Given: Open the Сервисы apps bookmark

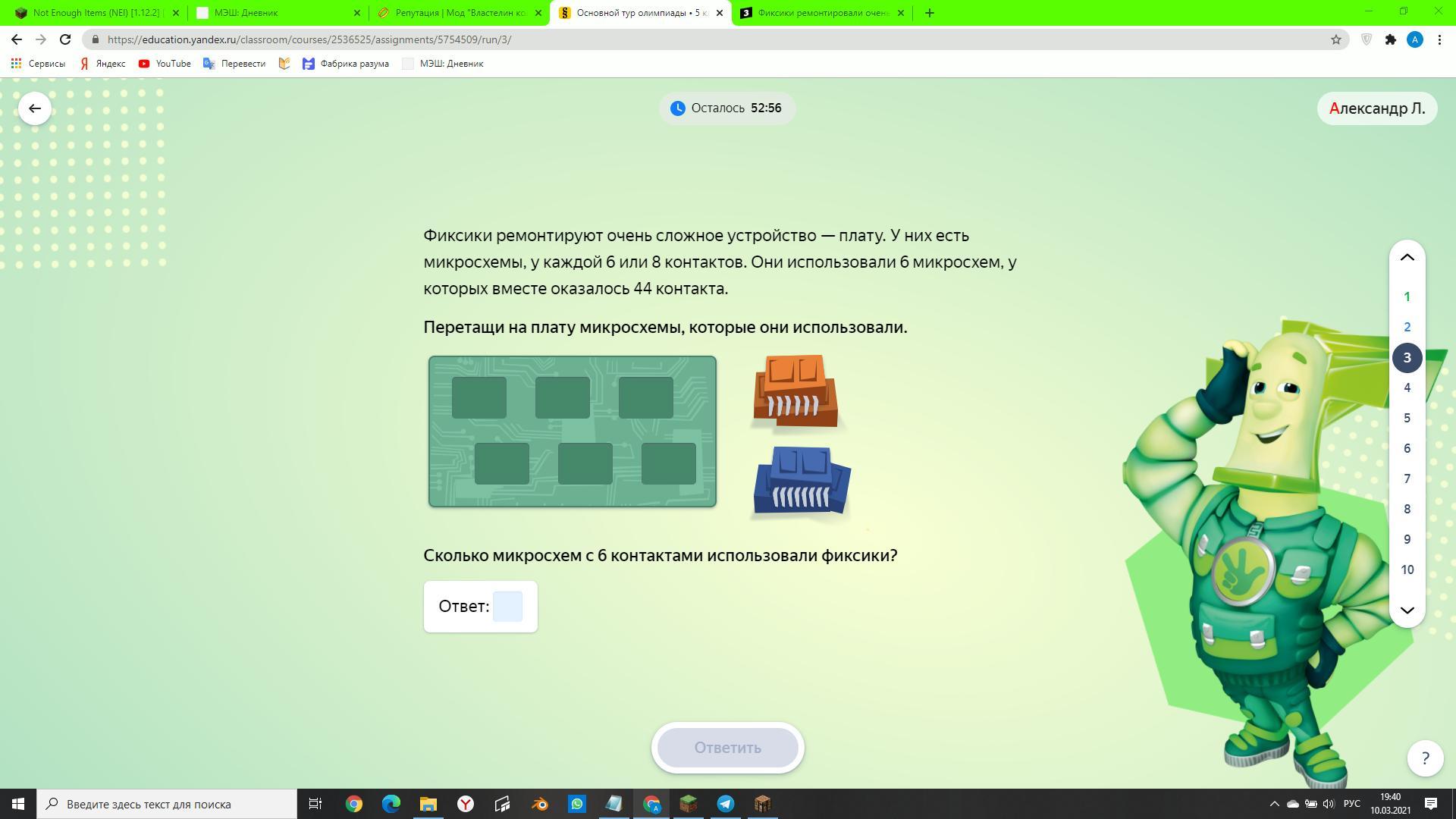Looking at the screenshot, I should [x=38, y=64].
